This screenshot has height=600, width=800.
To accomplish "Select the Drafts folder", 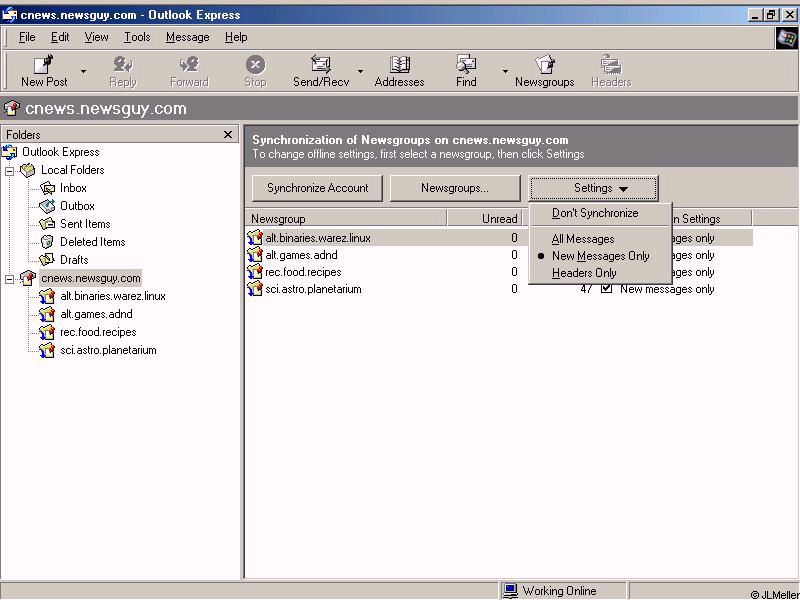I will [x=74, y=260].
